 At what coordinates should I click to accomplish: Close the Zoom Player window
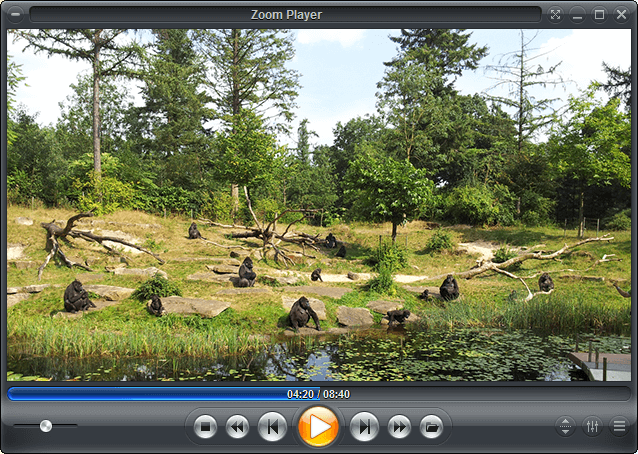point(621,15)
